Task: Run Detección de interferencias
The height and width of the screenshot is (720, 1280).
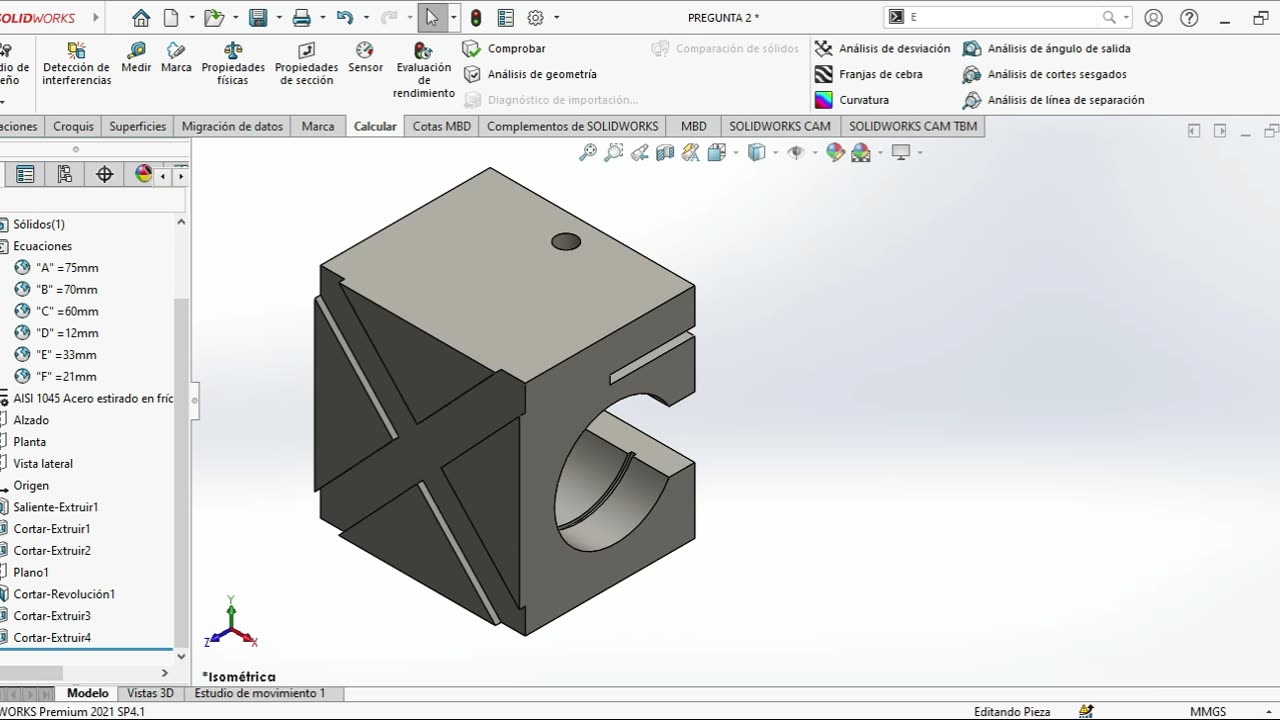Action: (x=77, y=64)
